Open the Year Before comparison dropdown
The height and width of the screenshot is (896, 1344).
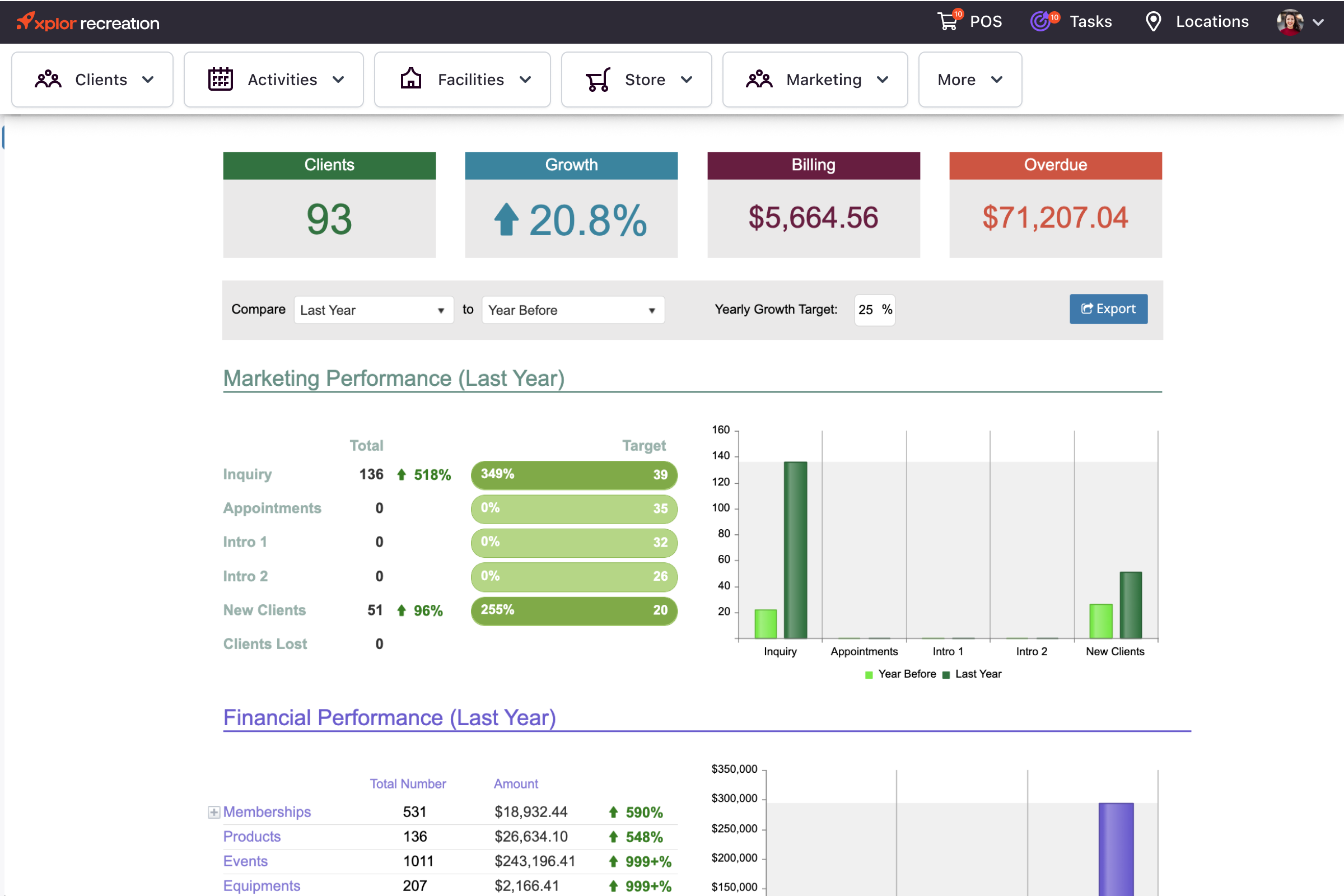click(572, 310)
